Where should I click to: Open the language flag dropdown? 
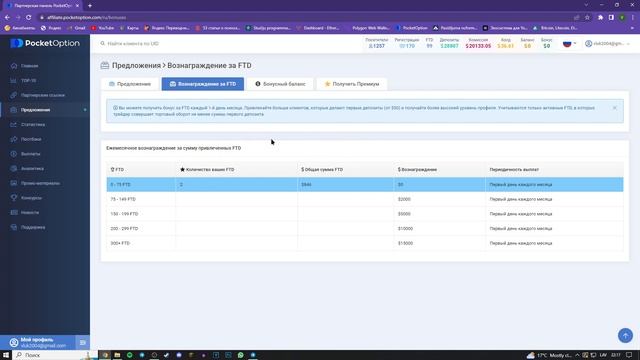coord(569,43)
